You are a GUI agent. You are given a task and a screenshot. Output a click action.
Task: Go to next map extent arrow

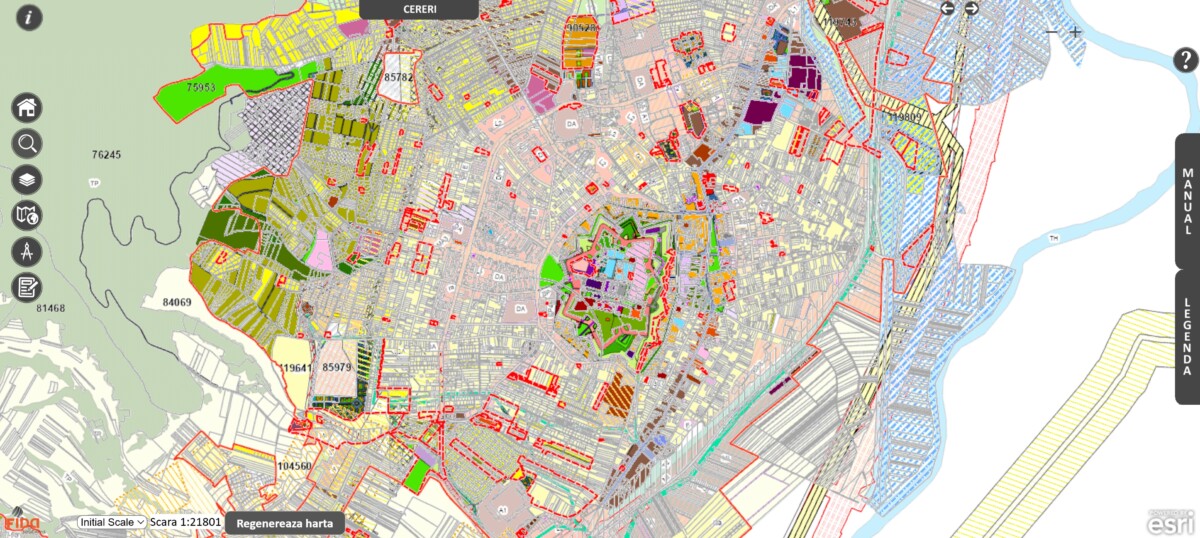point(971,8)
